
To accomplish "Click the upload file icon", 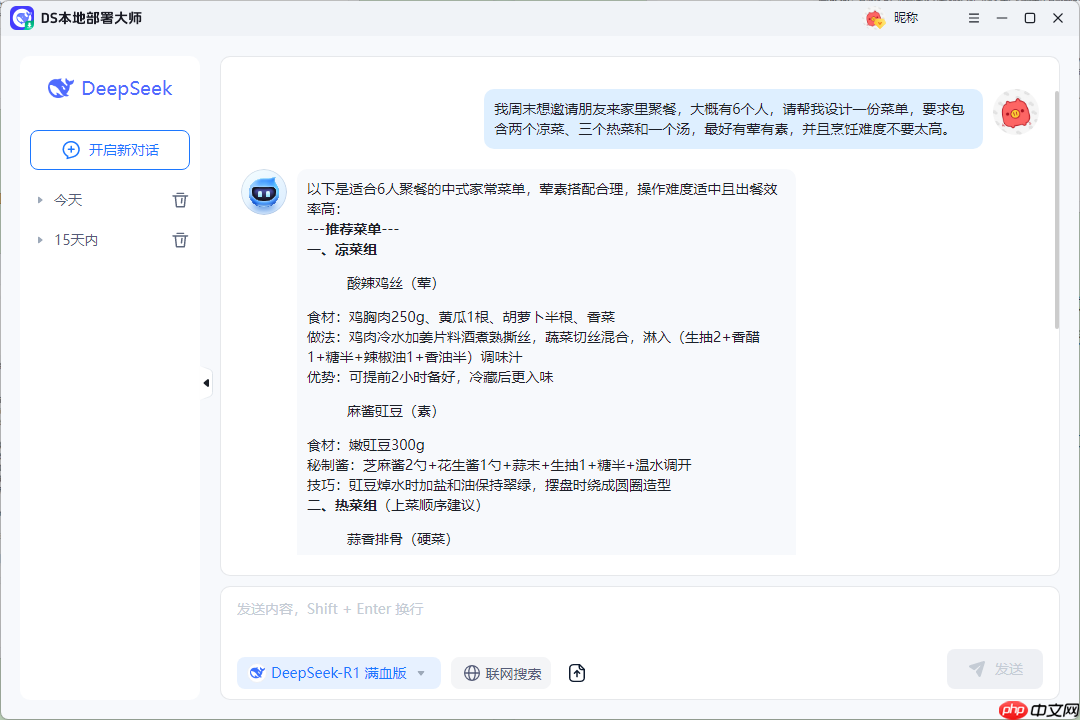I will pos(576,673).
